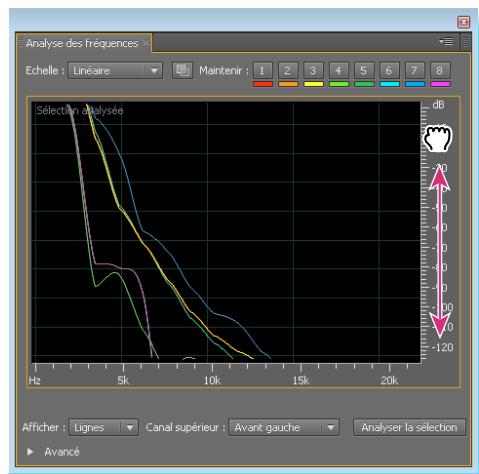Click the 15k frequency label

coord(301,380)
